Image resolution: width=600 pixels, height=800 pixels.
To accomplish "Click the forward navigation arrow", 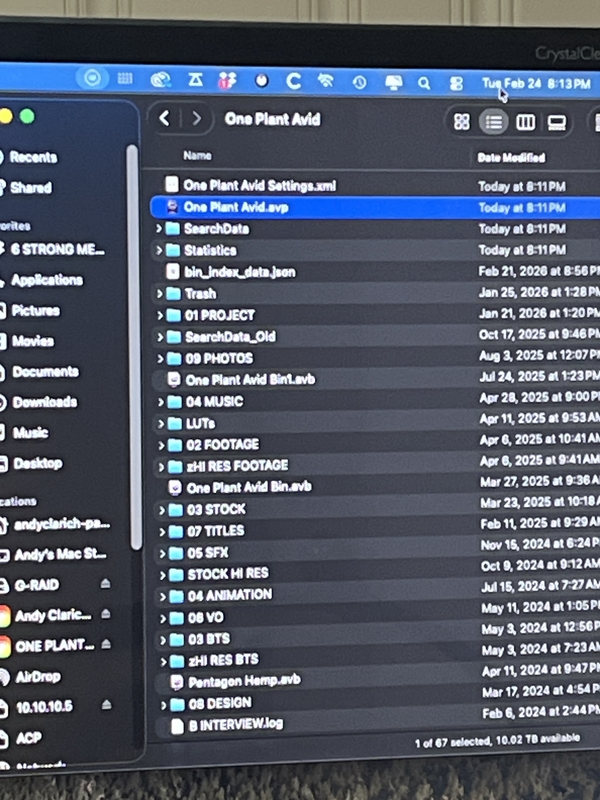I will click(197, 119).
